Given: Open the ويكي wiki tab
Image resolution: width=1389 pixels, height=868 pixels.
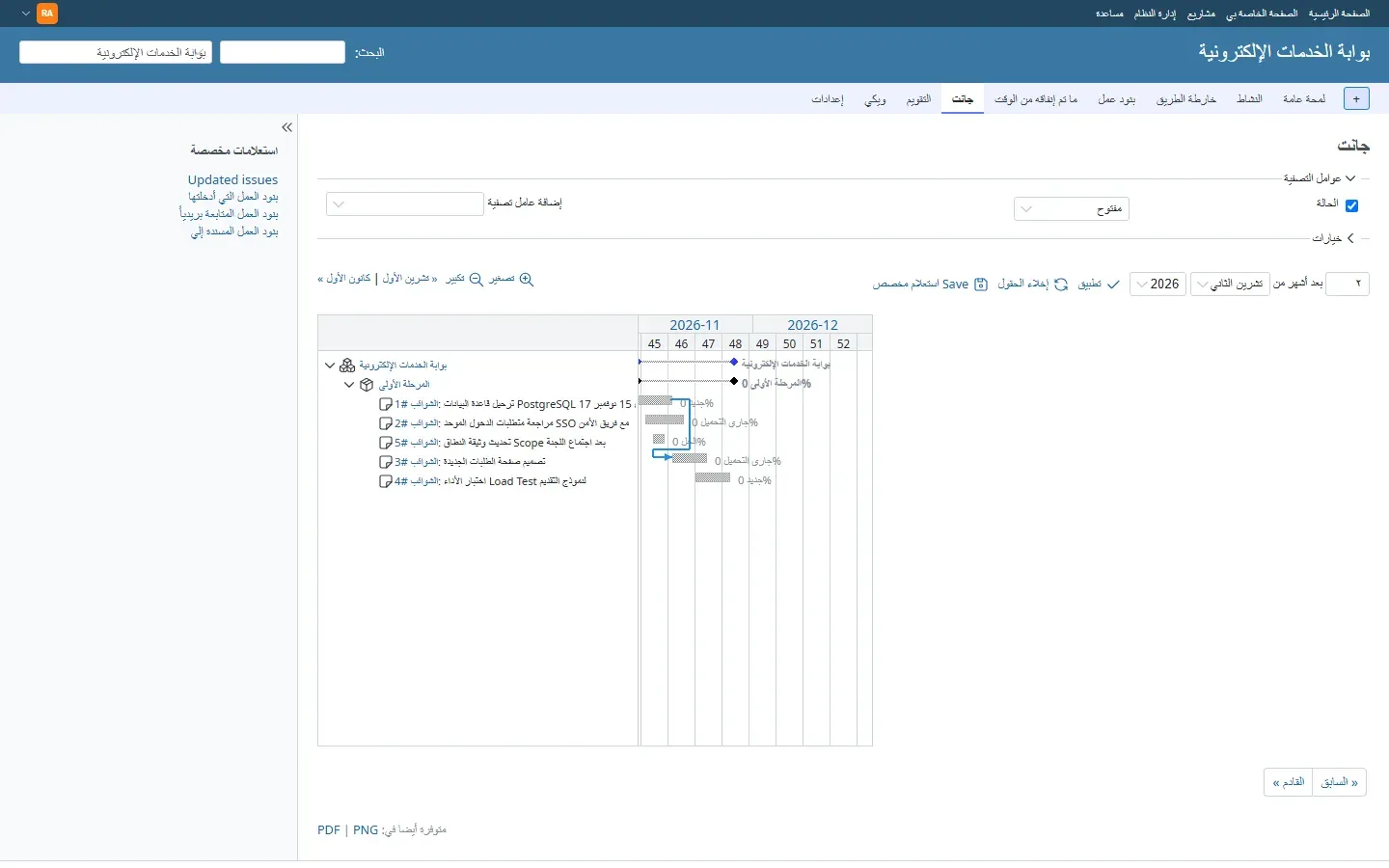Looking at the screenshot, I should click(x=876, y=99).
